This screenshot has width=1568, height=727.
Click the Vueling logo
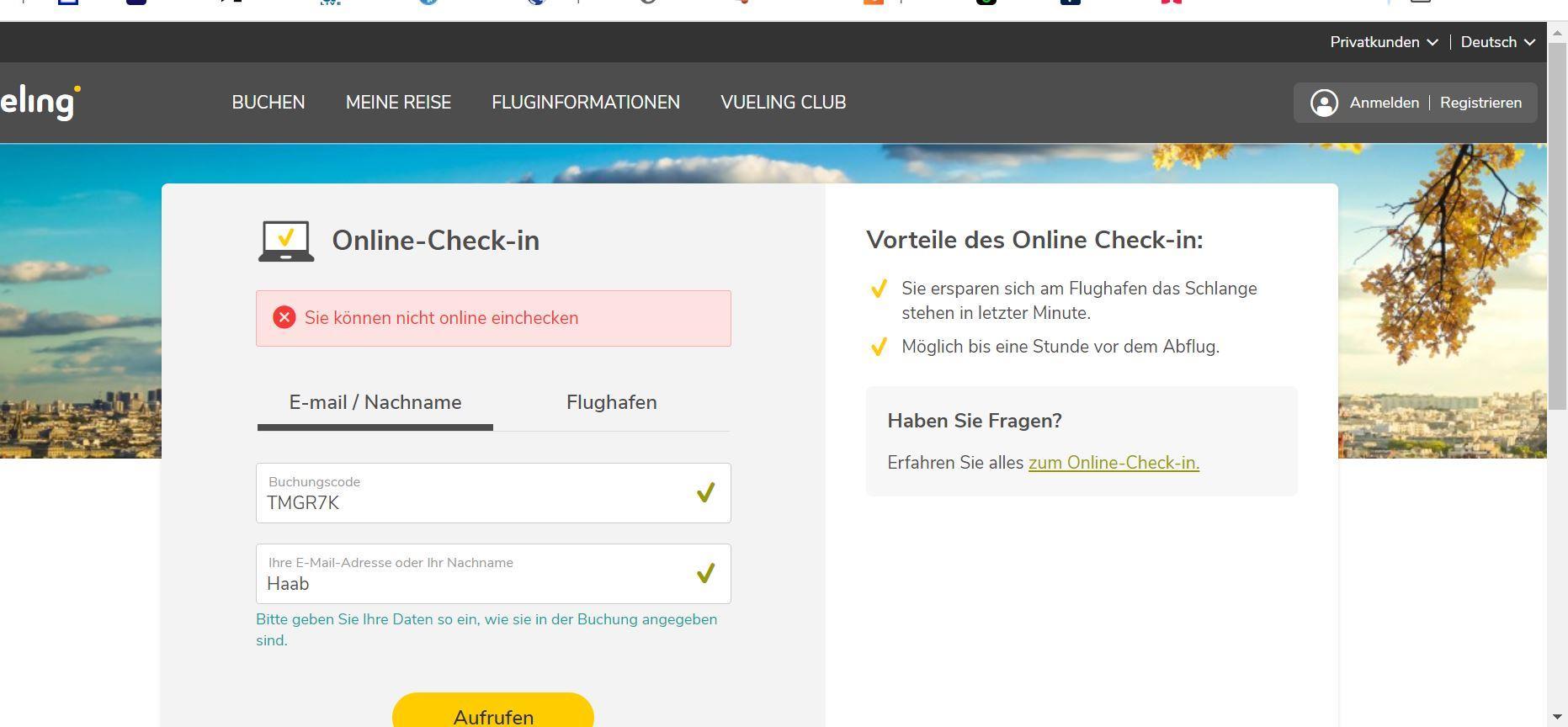point(40,103)
